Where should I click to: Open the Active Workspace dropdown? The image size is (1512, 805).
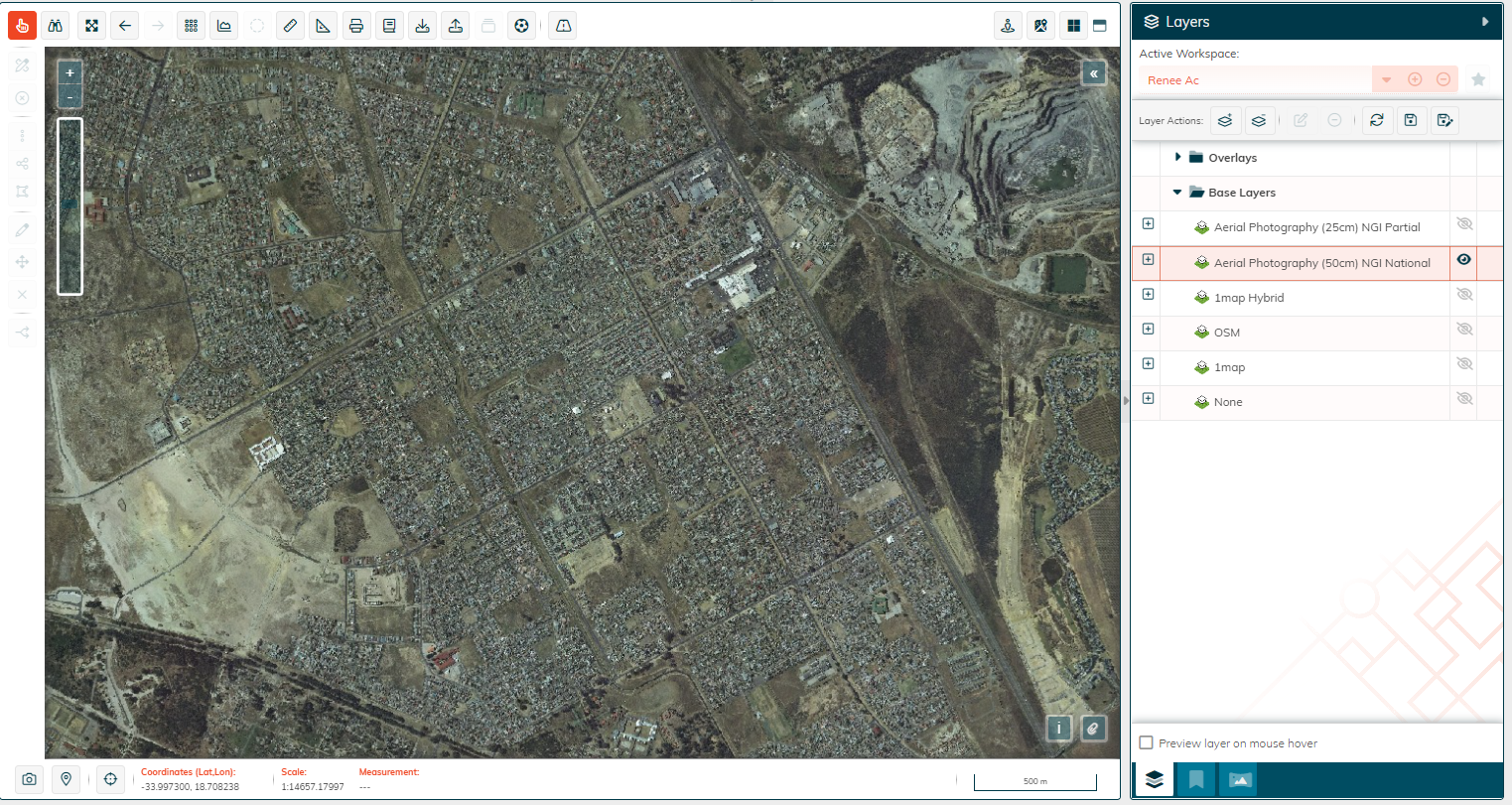pyautogui.click(x=1386, y=80)
